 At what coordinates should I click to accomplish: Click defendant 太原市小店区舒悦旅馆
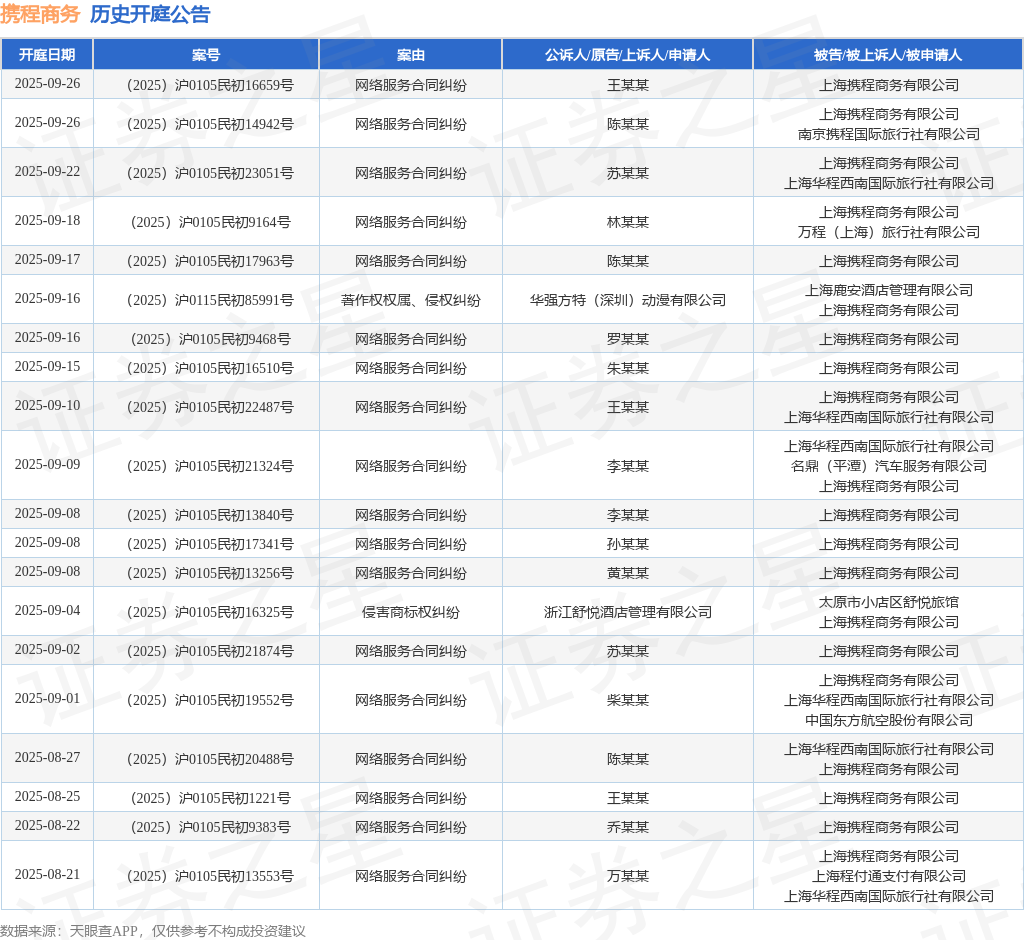889,602
